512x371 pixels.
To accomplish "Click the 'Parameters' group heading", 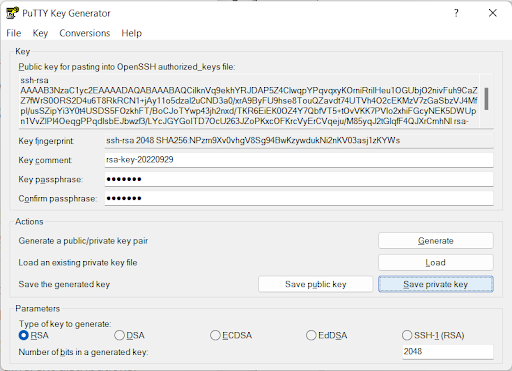I will (38, 309).
